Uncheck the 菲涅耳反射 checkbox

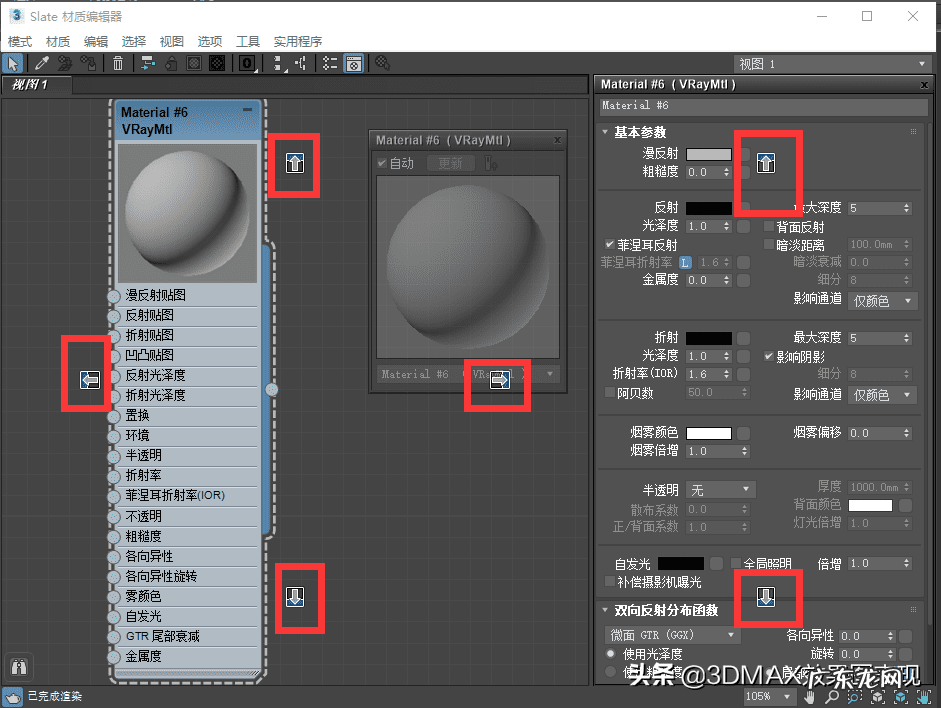point(610,245)
